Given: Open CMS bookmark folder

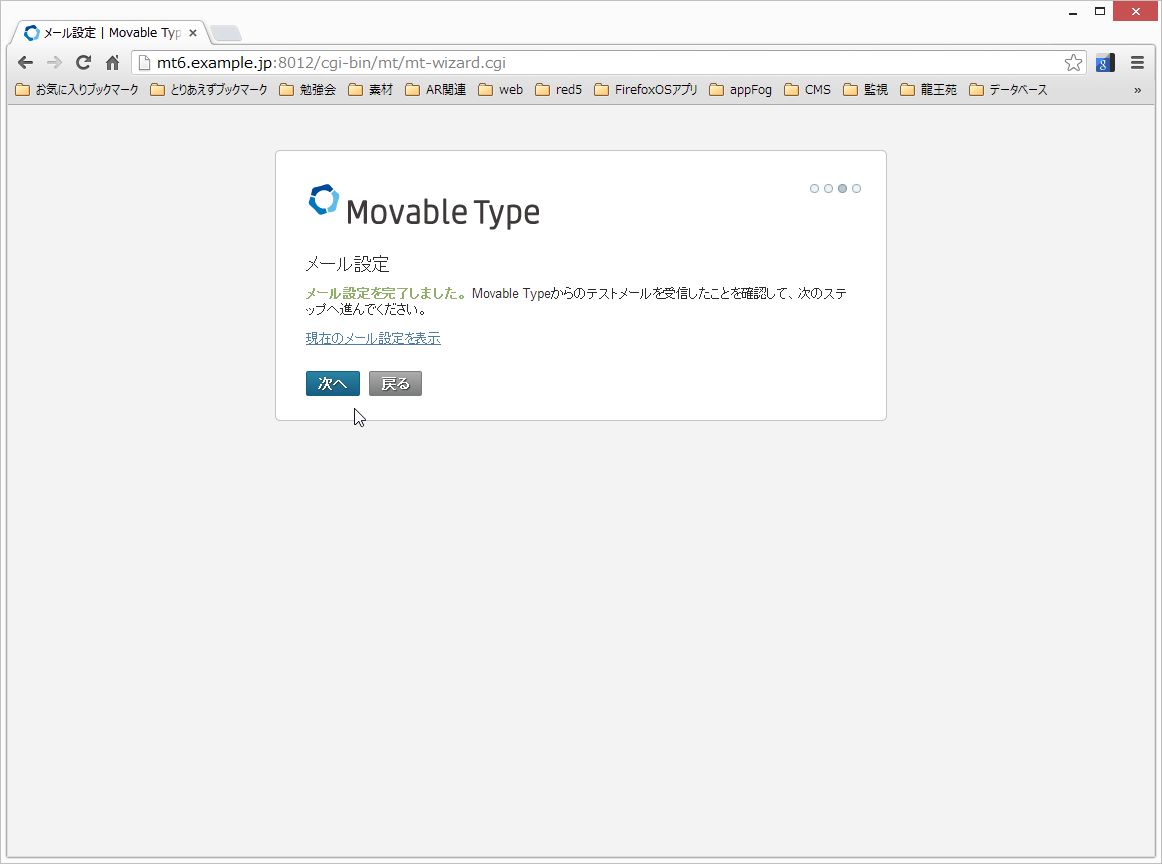Looking at the screenshot, I should click(x=808, y=90).
